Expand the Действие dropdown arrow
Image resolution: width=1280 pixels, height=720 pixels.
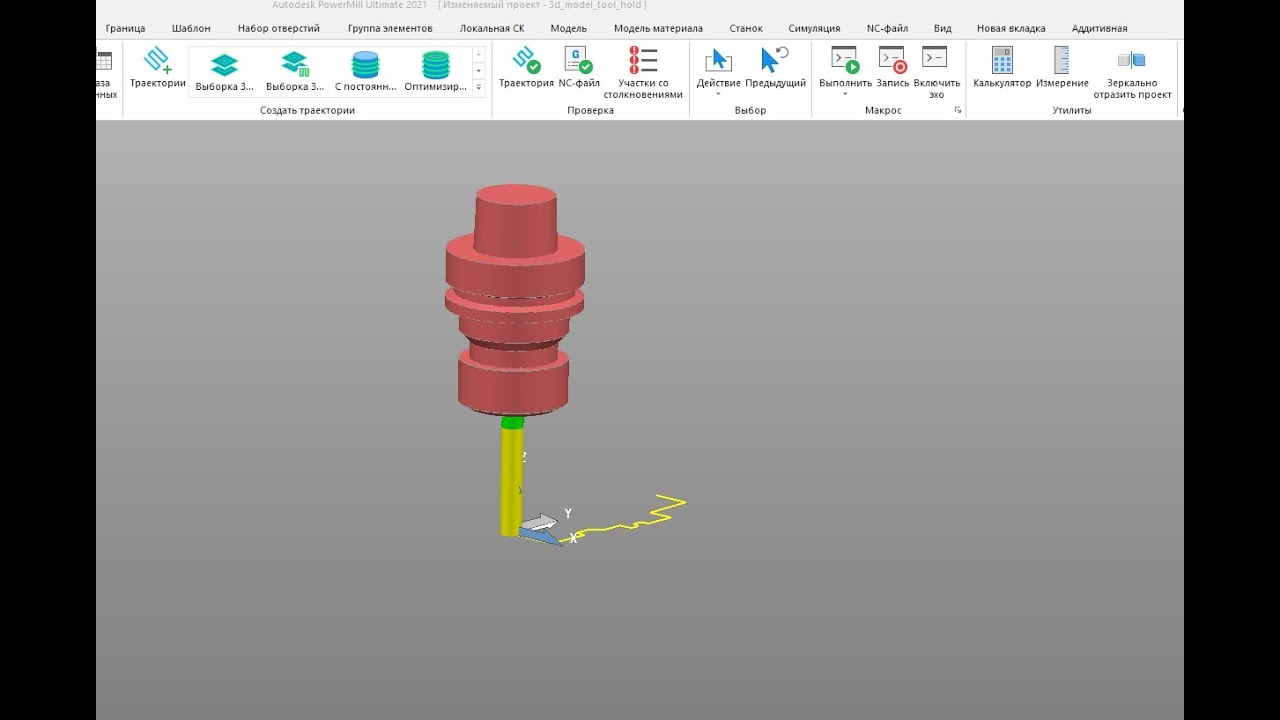(718, 95)
